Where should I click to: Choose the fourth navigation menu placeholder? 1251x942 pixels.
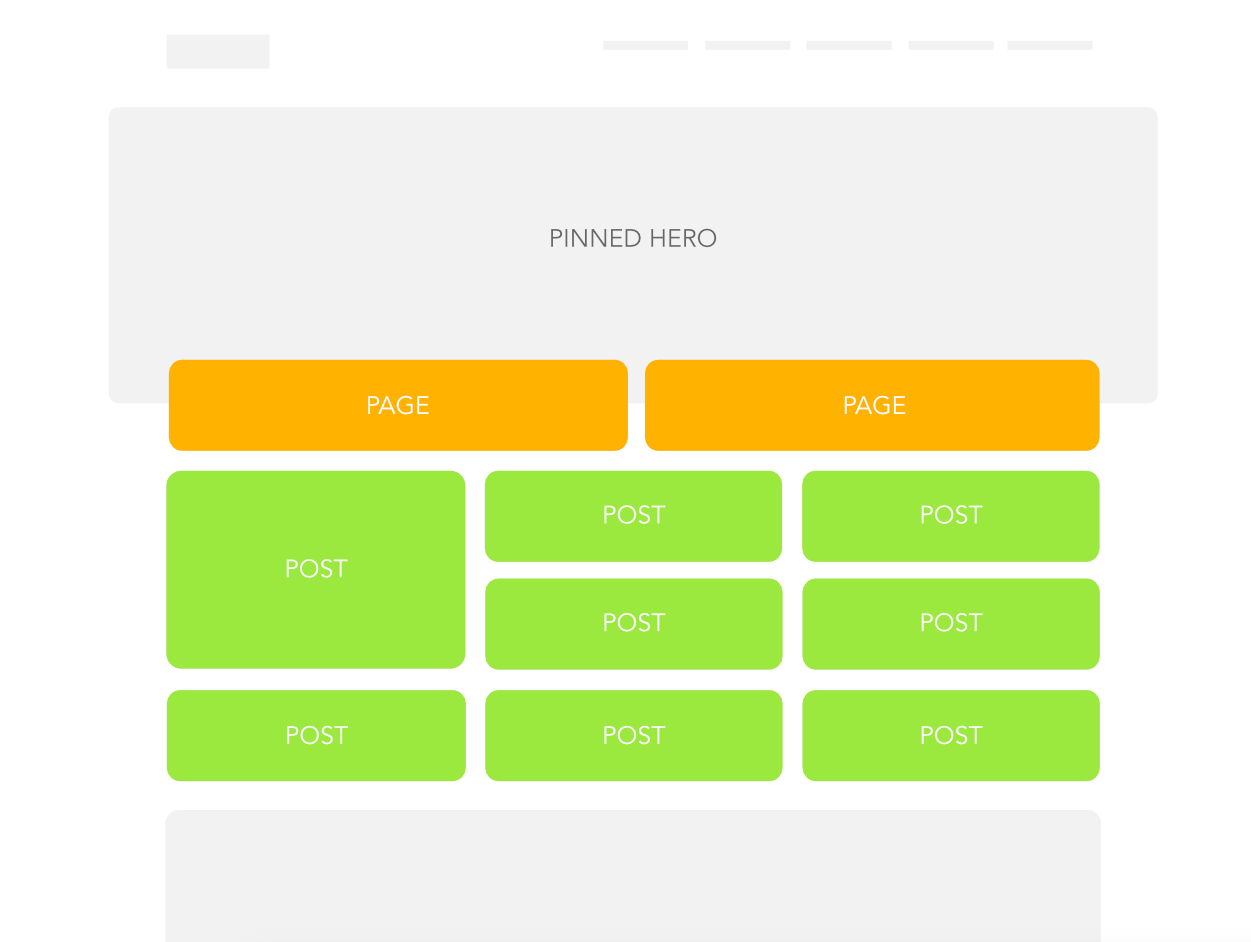point(951,45)
